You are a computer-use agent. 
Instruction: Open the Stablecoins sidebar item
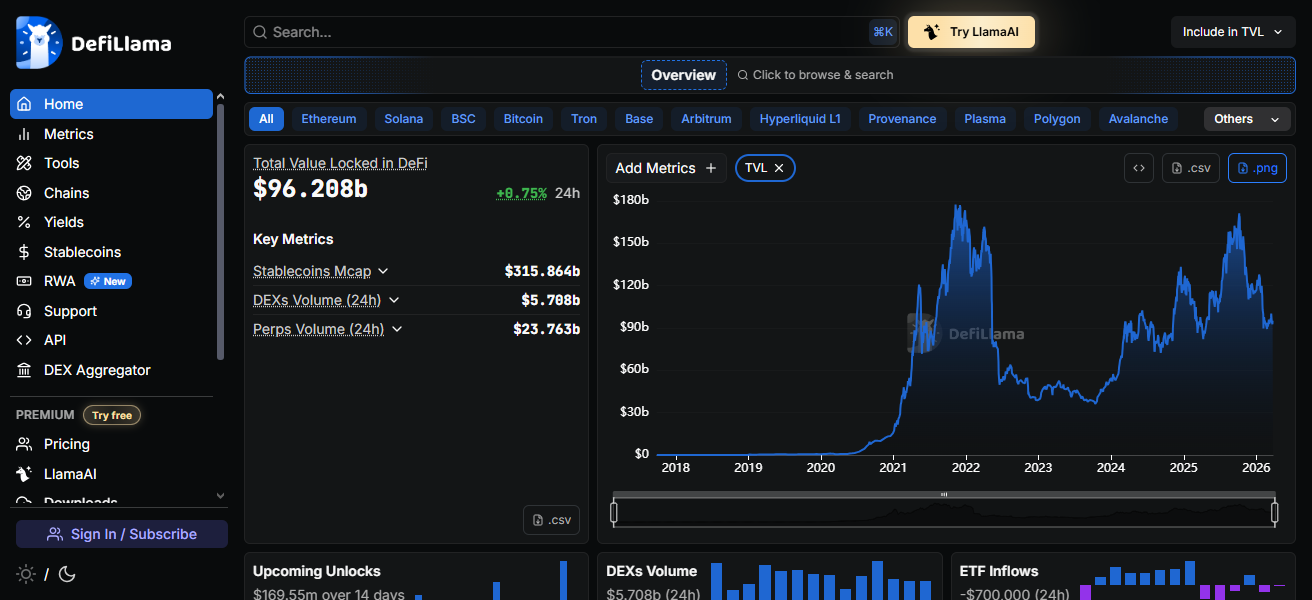[82, 252]
